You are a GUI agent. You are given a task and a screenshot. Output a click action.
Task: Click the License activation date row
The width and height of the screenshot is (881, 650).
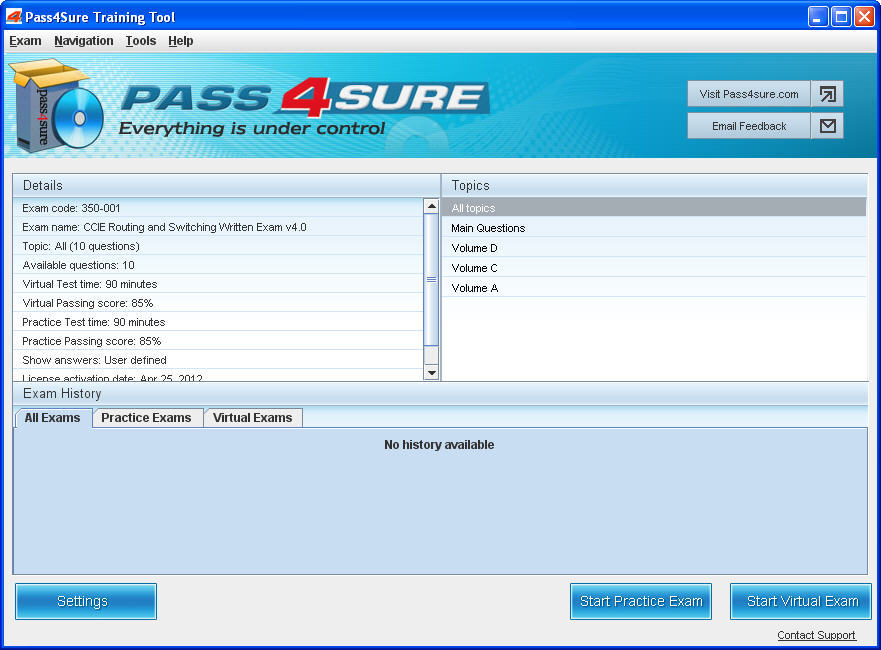(x=218, y=376)
